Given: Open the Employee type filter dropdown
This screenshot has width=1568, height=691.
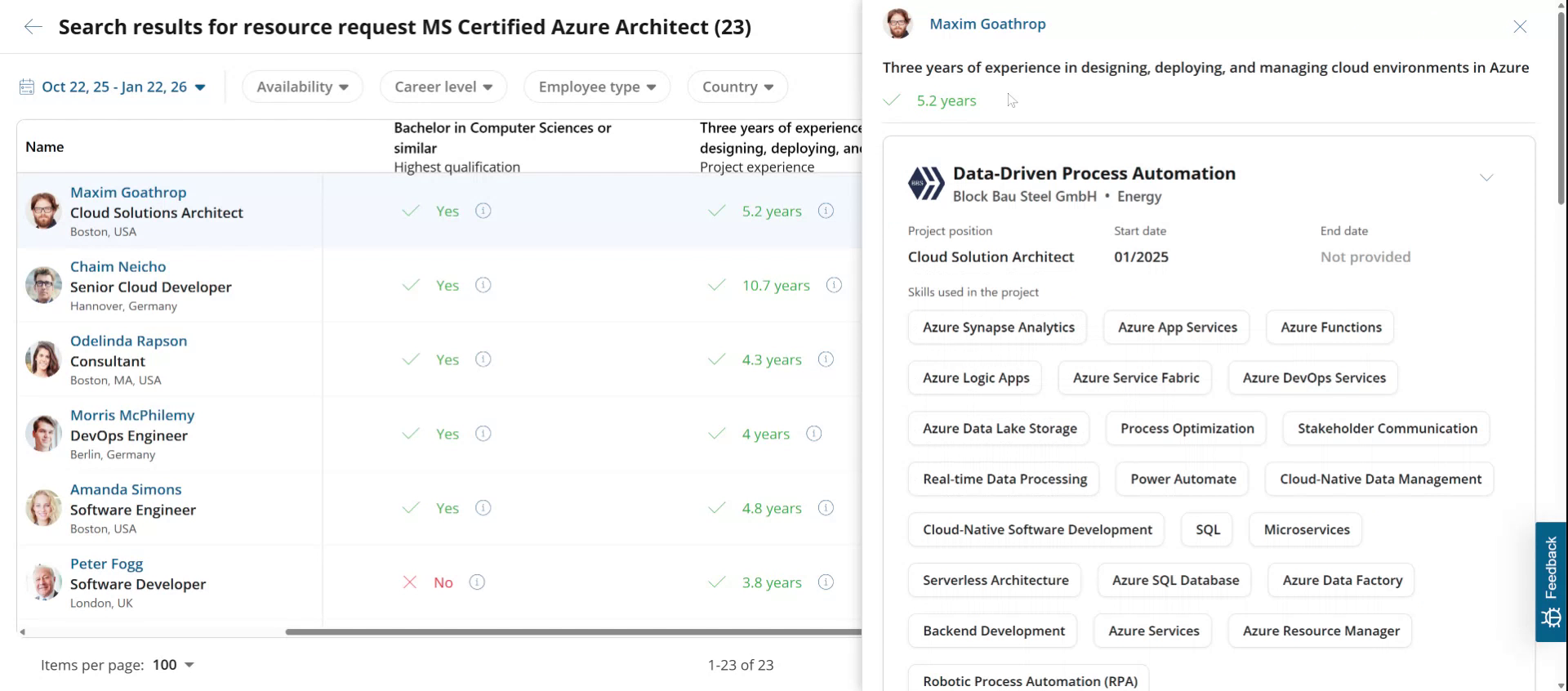Looking at the screenshot, I should pyautogui.click(x=597, y=87).
